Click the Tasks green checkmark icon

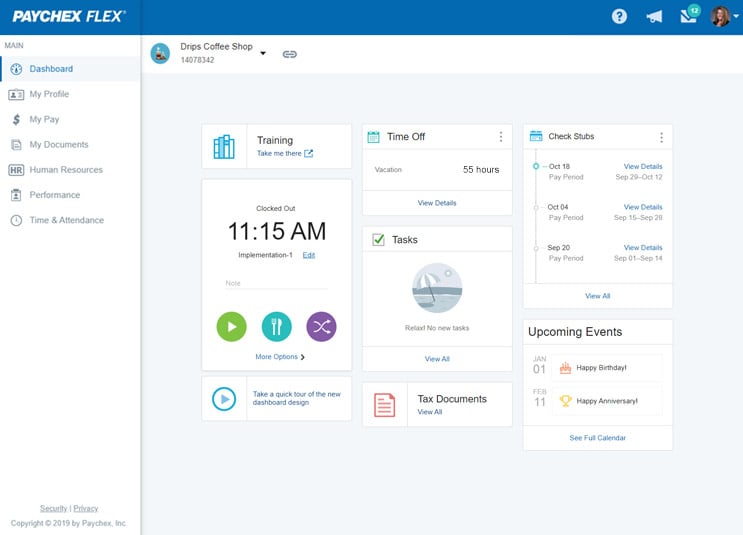(378, 239)
